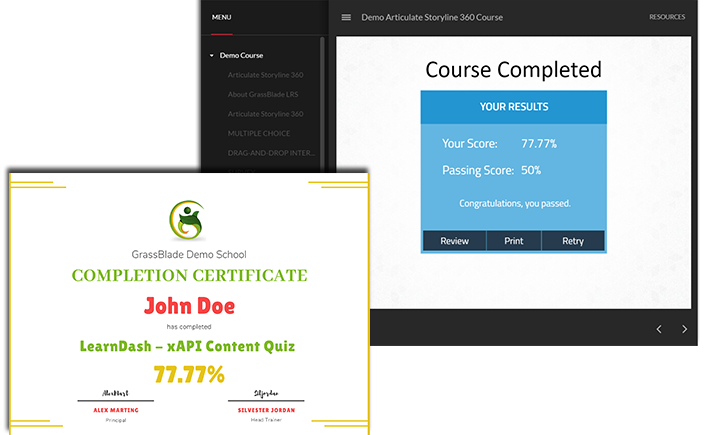Viewport: 709px width, 435px height.
Task: Select the second Articulate Storyline 360 item
Action: click(x=265, y=113)
